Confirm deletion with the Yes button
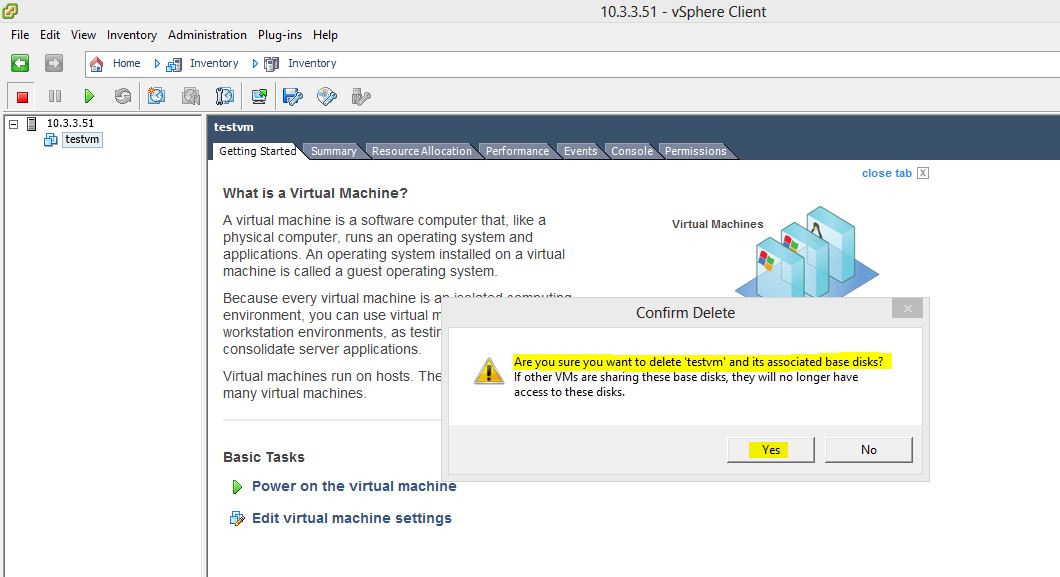 click(x=771, y=450)
